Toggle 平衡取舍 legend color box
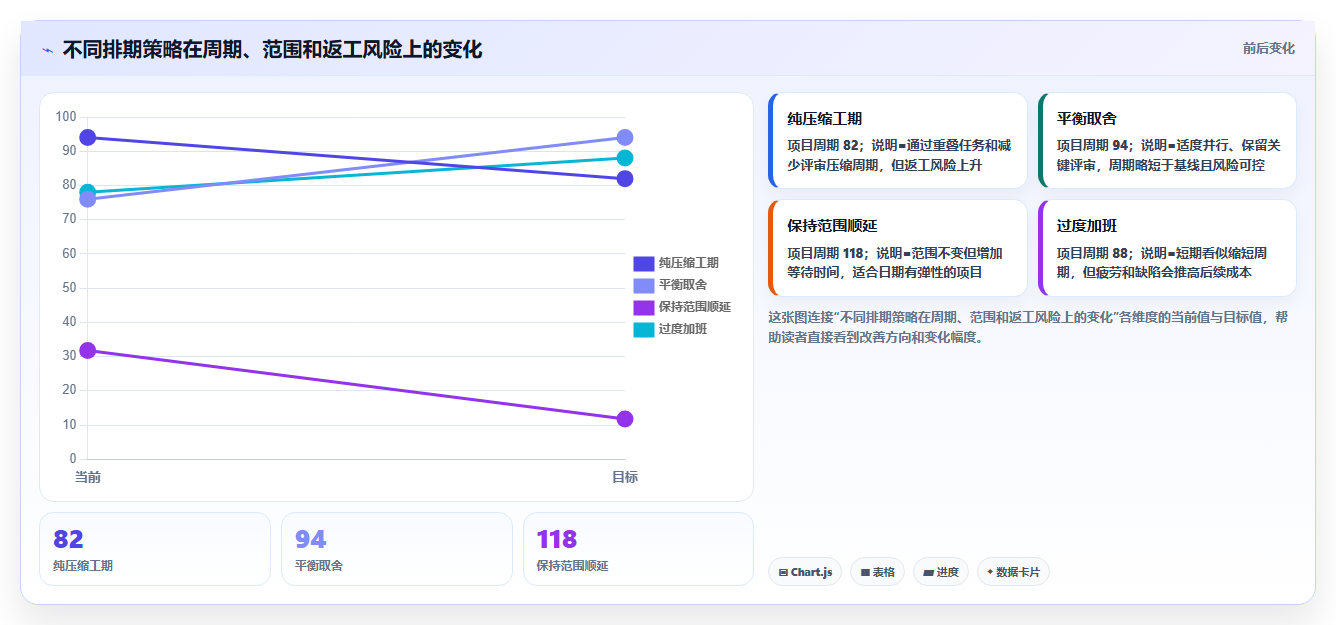 coord(644,285)
